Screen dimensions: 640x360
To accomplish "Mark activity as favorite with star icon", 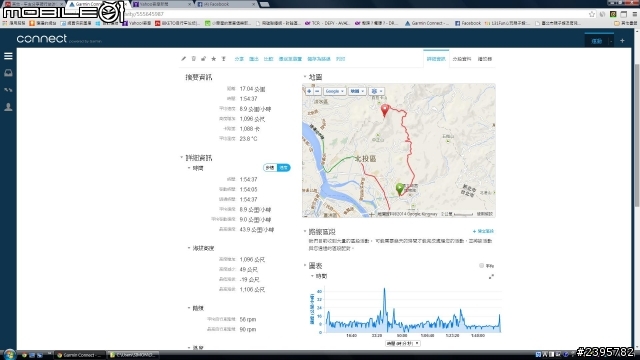I will click(213, 59).
